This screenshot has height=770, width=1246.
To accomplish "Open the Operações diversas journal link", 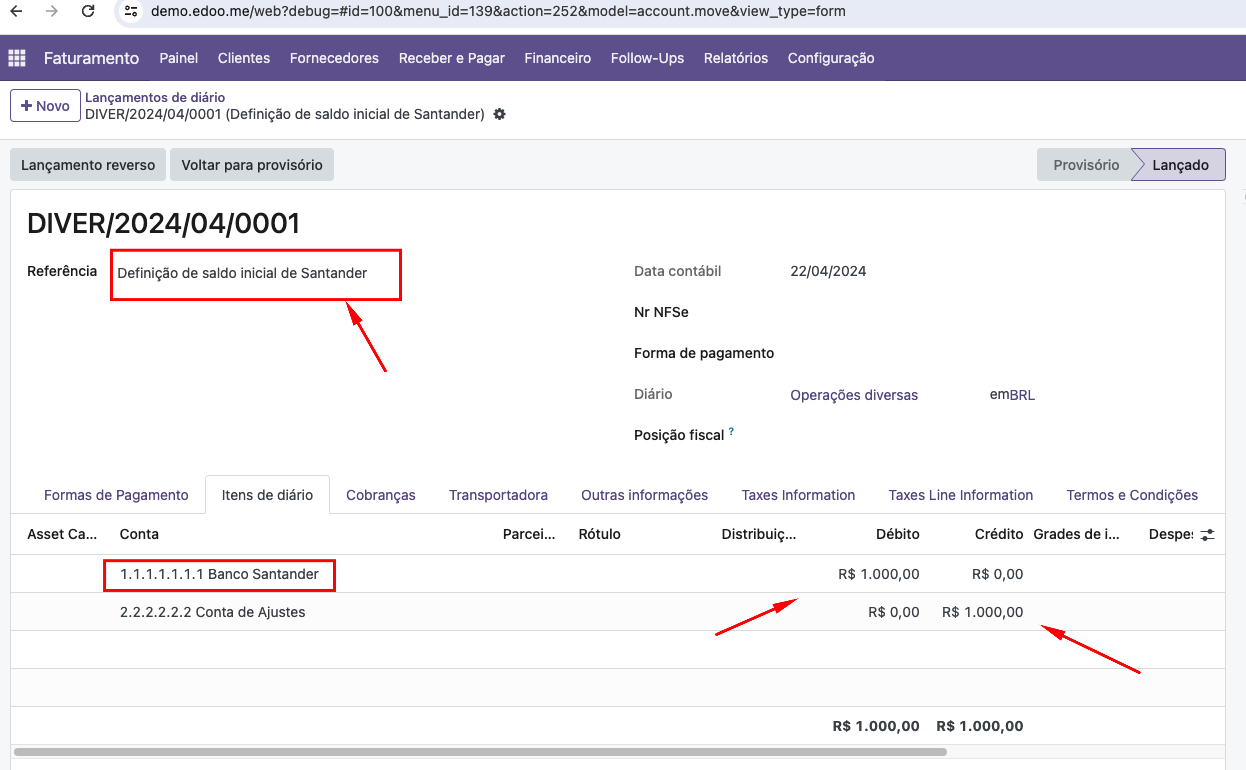I will pos(854,395).
